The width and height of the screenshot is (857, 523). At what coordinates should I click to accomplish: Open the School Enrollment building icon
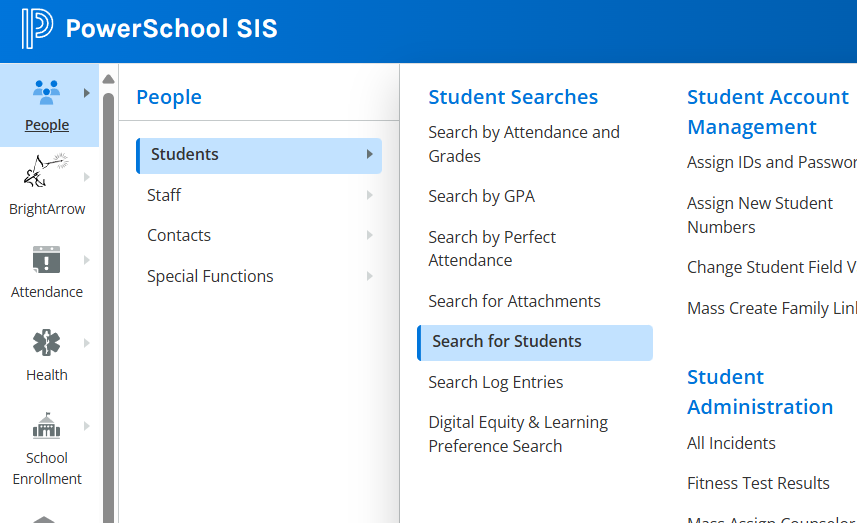point(46,426)
